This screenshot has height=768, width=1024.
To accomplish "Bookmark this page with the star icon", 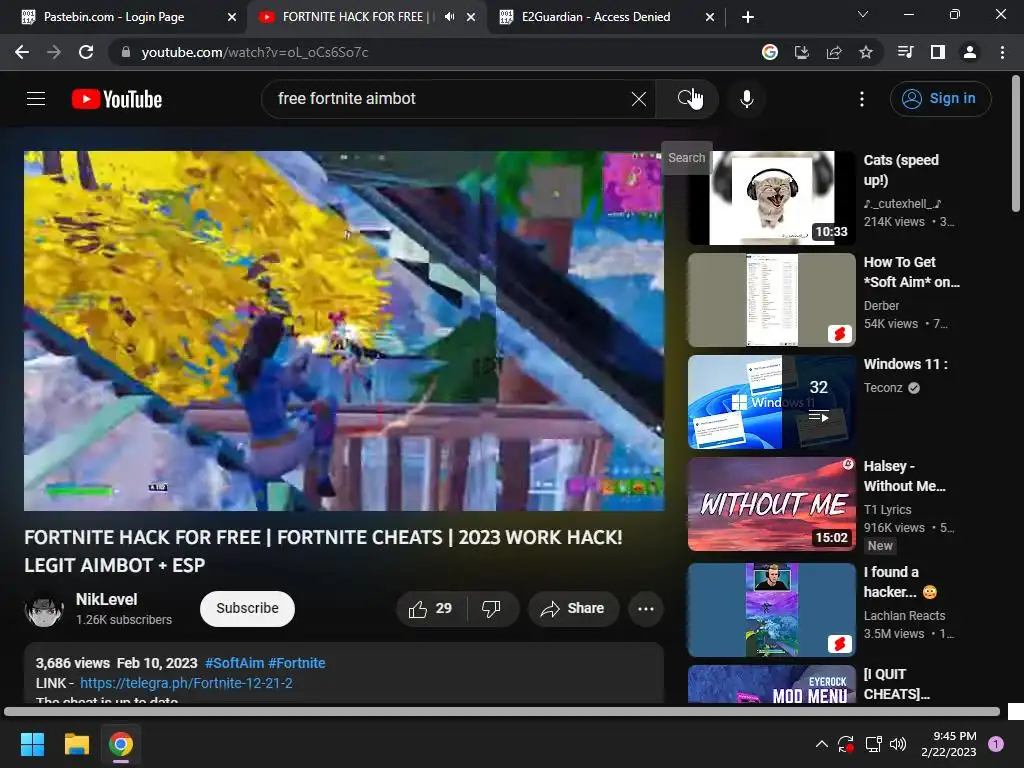I will coord(866,52).
